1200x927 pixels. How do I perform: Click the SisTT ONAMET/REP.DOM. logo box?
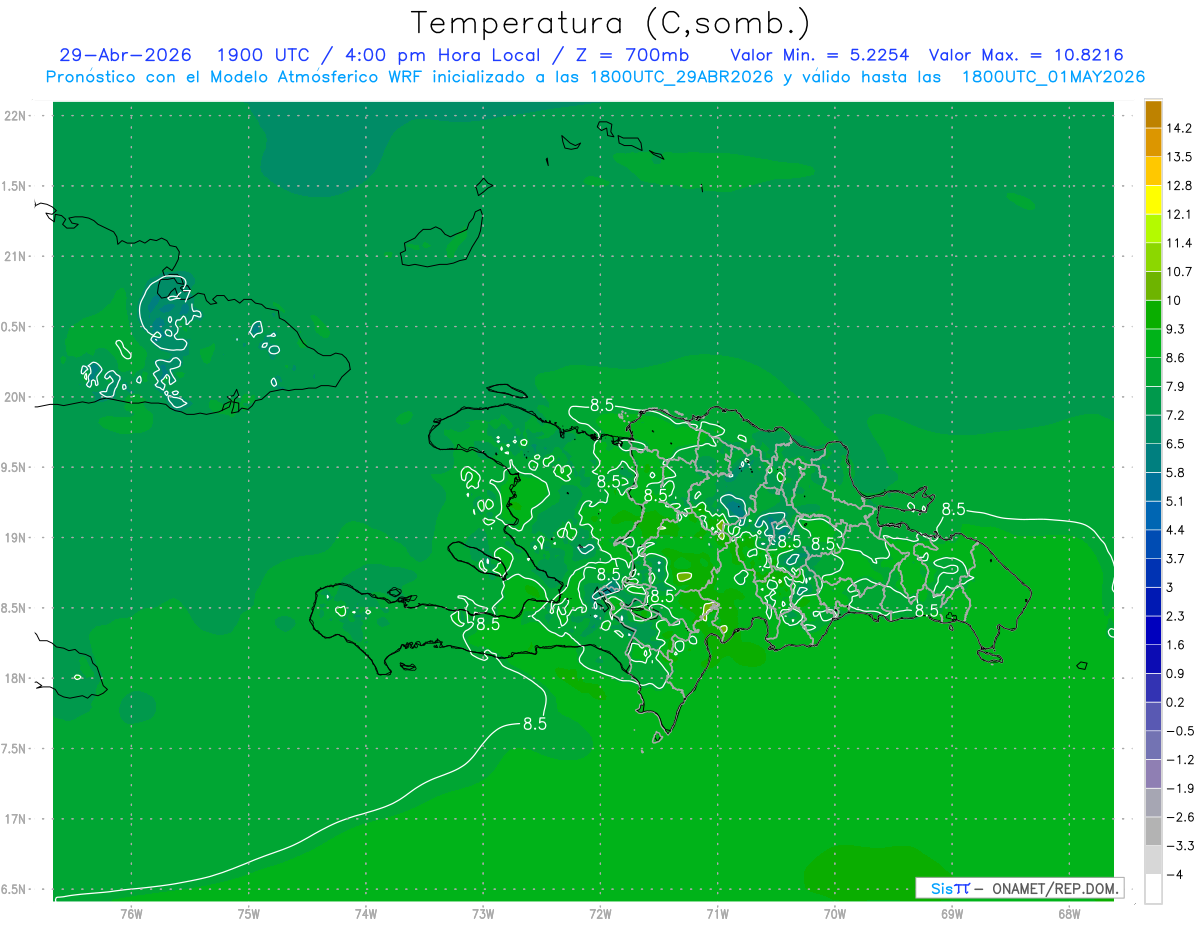(x=1020, y=888)
